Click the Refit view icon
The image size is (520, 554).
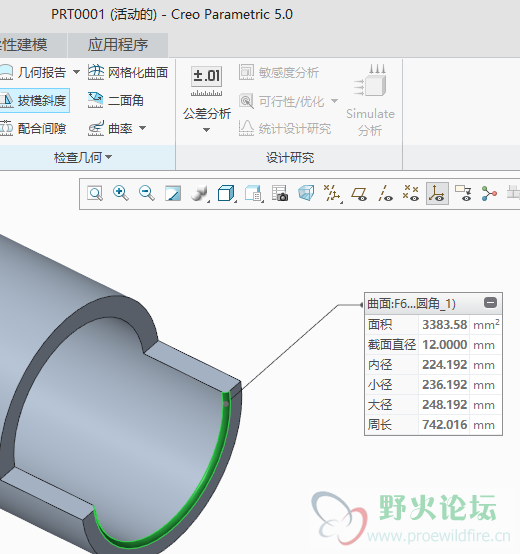pyautogui.click(x=95, y=193)
